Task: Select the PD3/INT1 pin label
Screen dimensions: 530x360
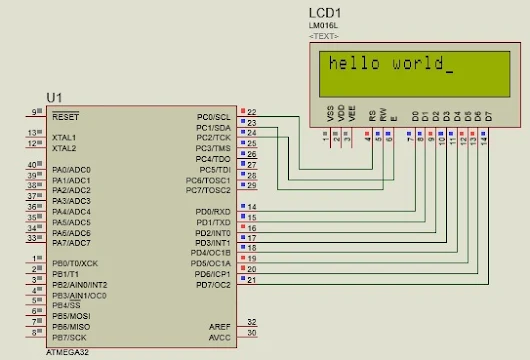Action: tap(213, 243)
